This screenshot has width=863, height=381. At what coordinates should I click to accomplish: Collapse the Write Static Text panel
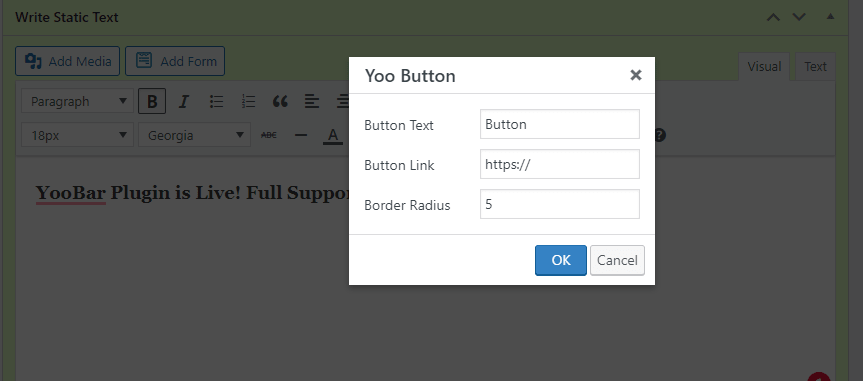830,17
